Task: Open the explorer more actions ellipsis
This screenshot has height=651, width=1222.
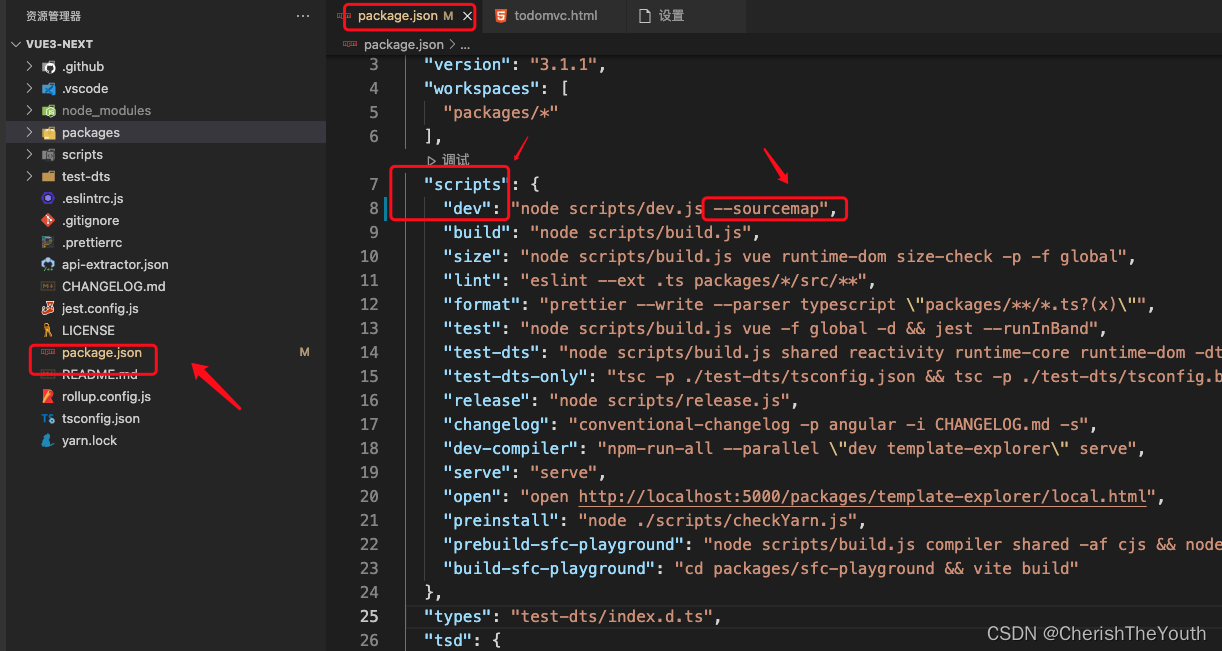Action: (303, 16)
